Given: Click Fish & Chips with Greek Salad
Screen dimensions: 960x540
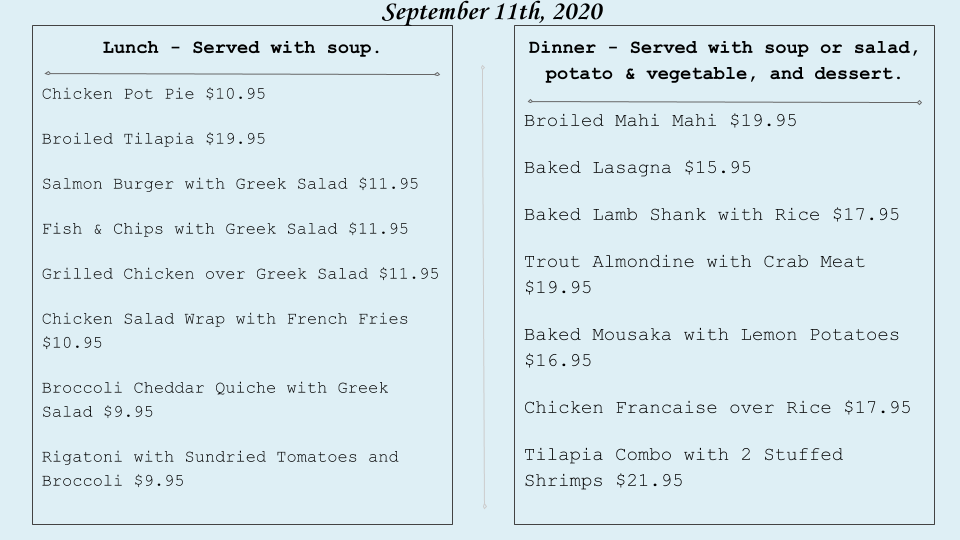Looking at the screenshot, I should 225,229.
